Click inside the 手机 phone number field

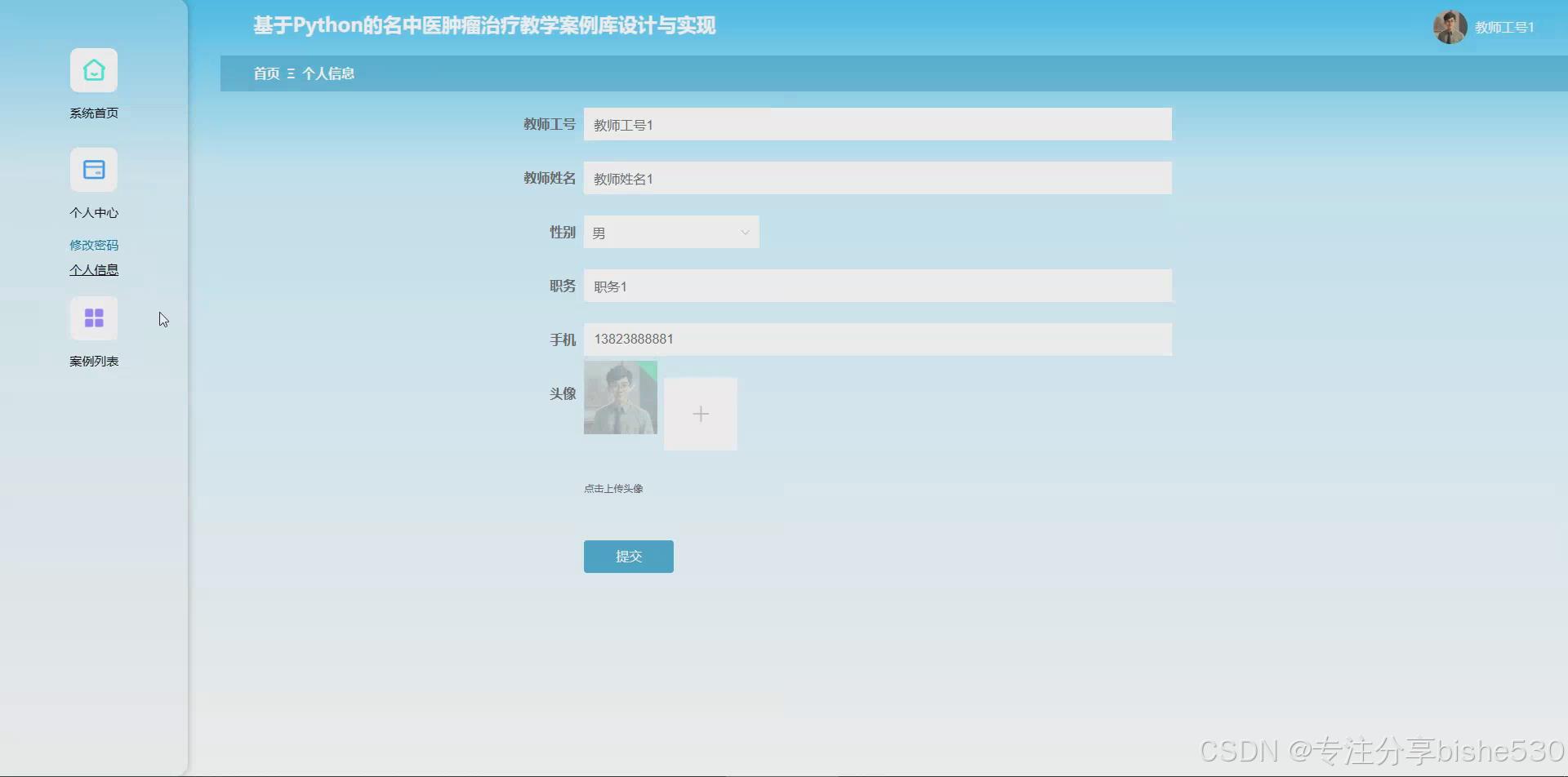coord(877,339)
